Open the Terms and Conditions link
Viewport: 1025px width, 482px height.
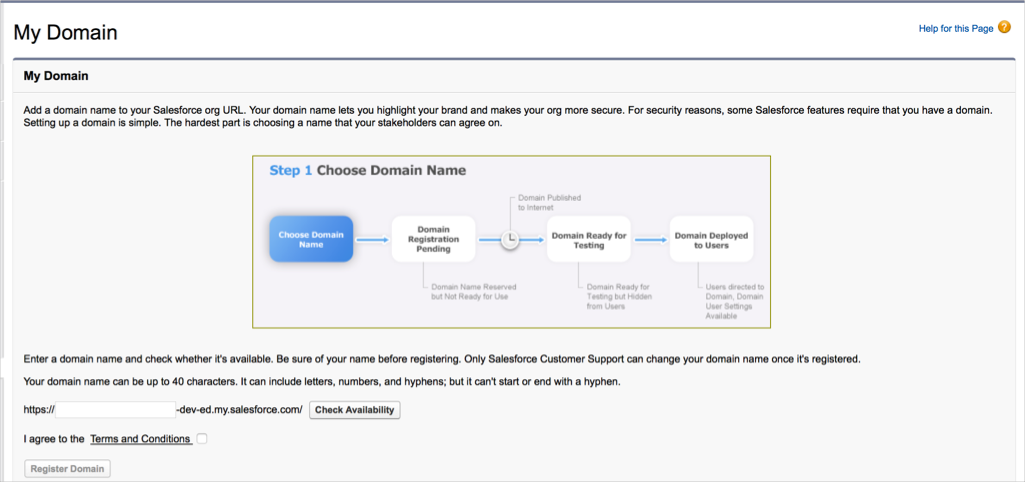(140, 439)
